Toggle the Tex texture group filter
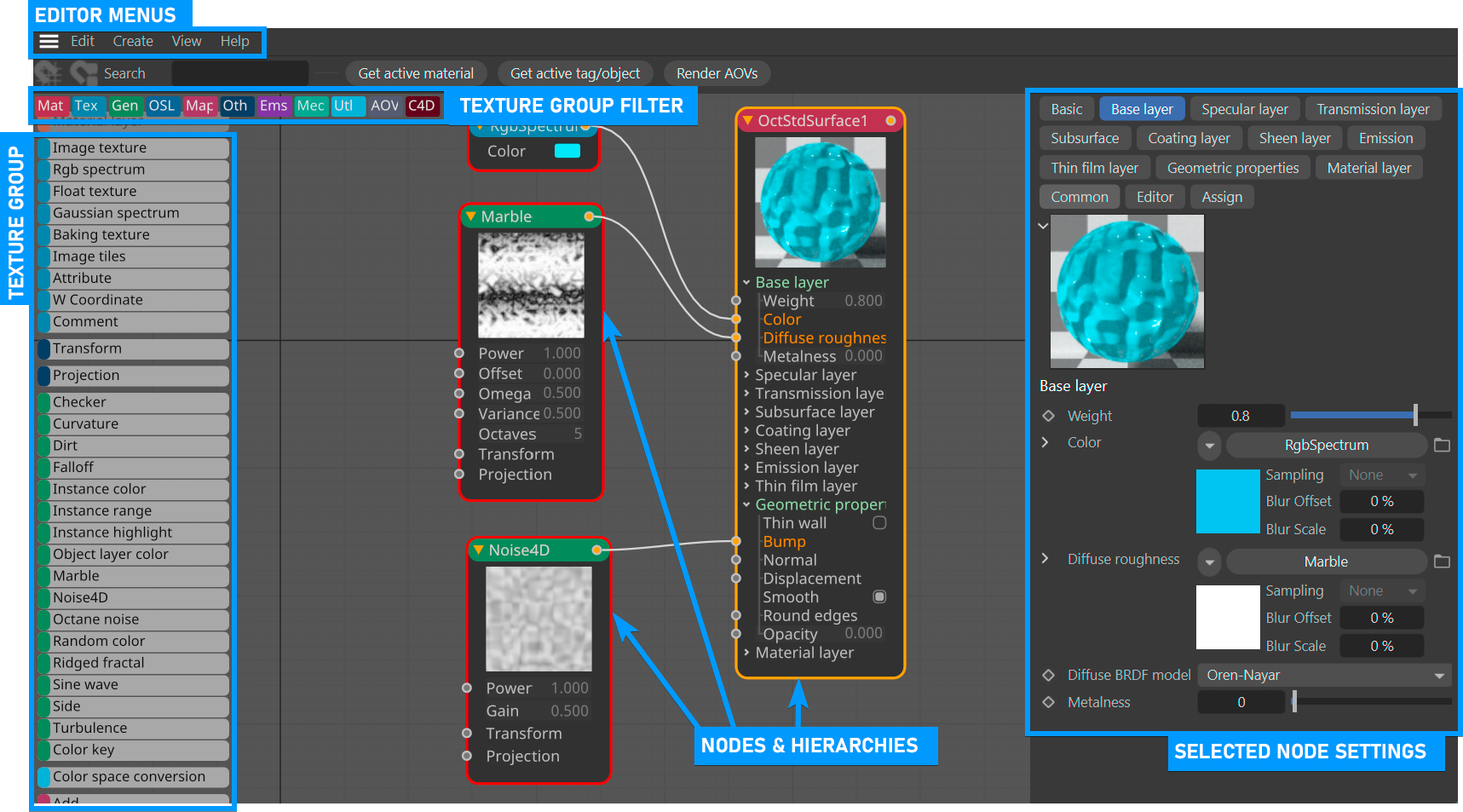Viewport: 1463px width, 812px height. (87, 106)
